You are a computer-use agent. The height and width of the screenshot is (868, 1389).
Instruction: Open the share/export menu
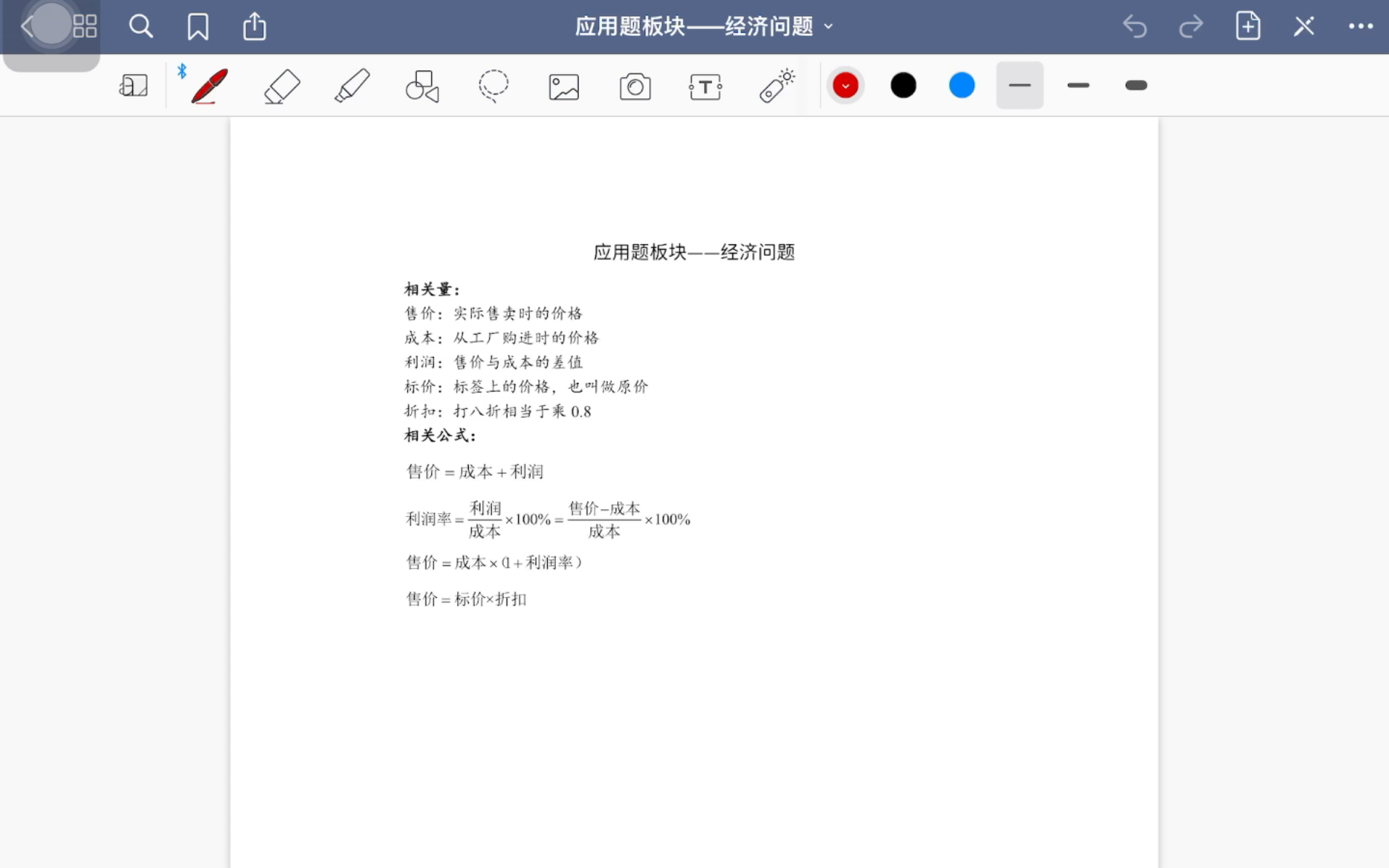[x=254, y=26]
